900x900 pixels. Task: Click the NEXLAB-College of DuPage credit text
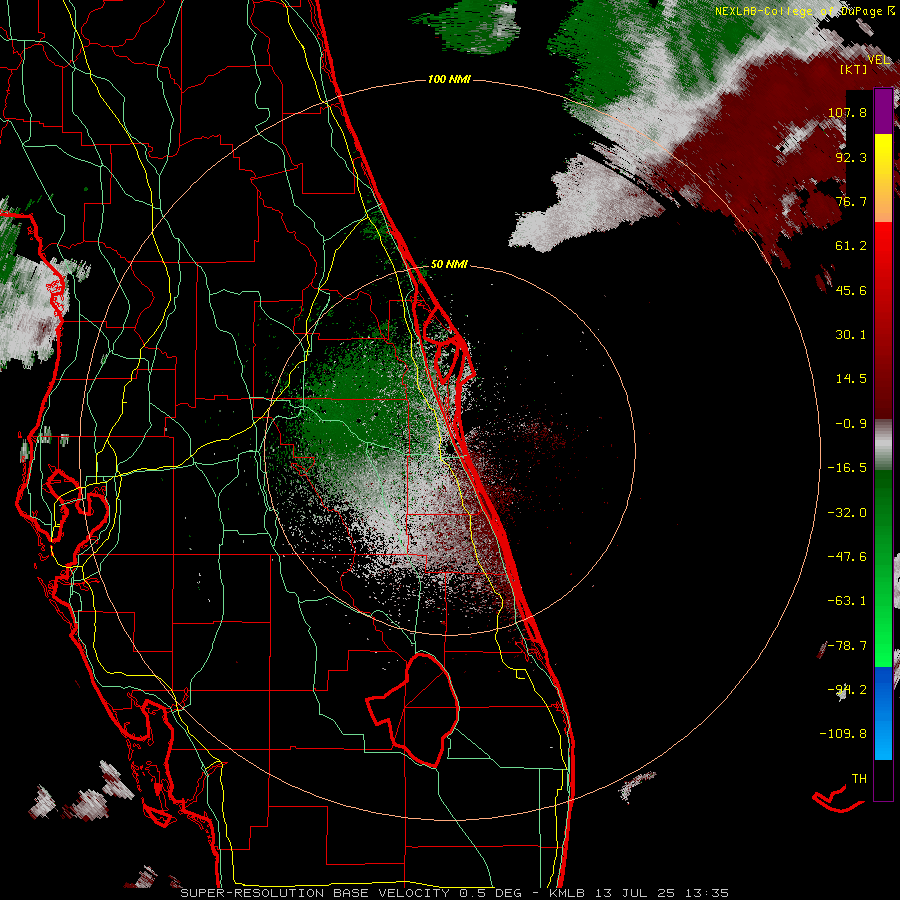click(x=805, y=11)
